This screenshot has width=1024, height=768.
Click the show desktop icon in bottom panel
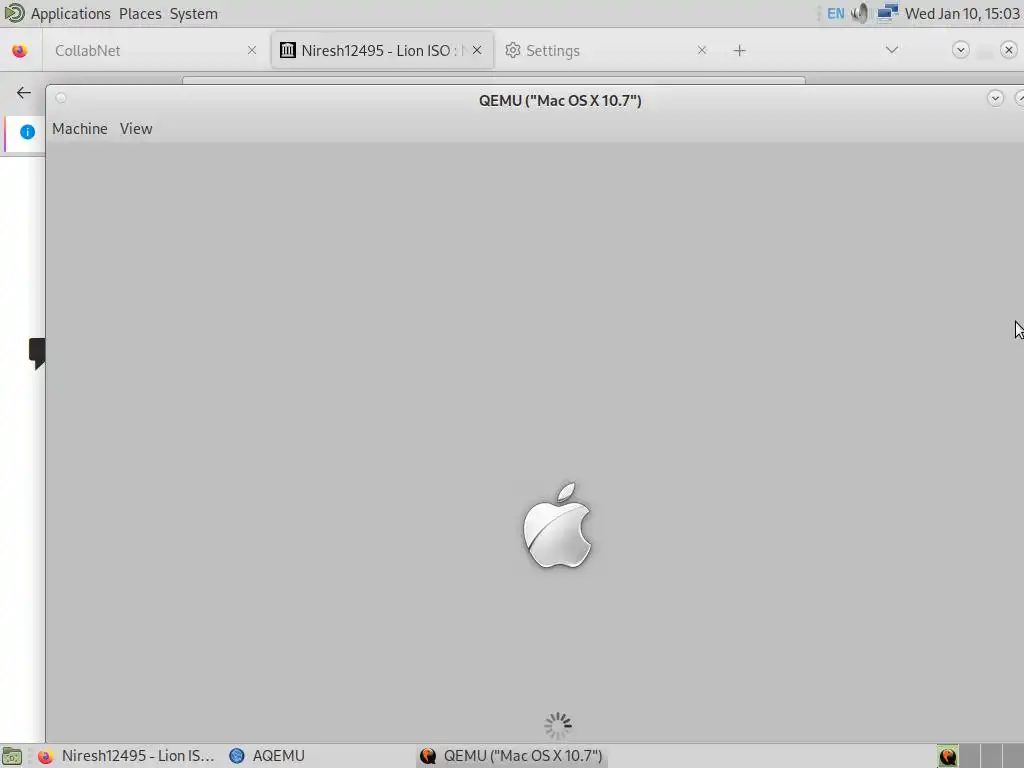(x=12, y=757)
